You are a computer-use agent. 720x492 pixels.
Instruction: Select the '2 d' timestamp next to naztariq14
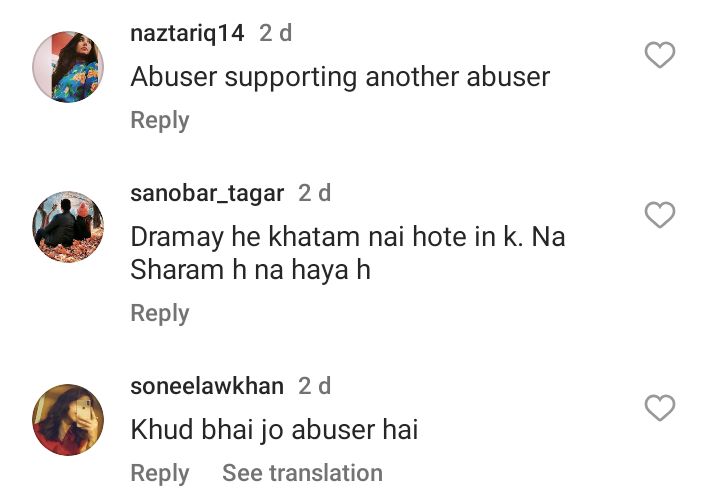(276, 33)
